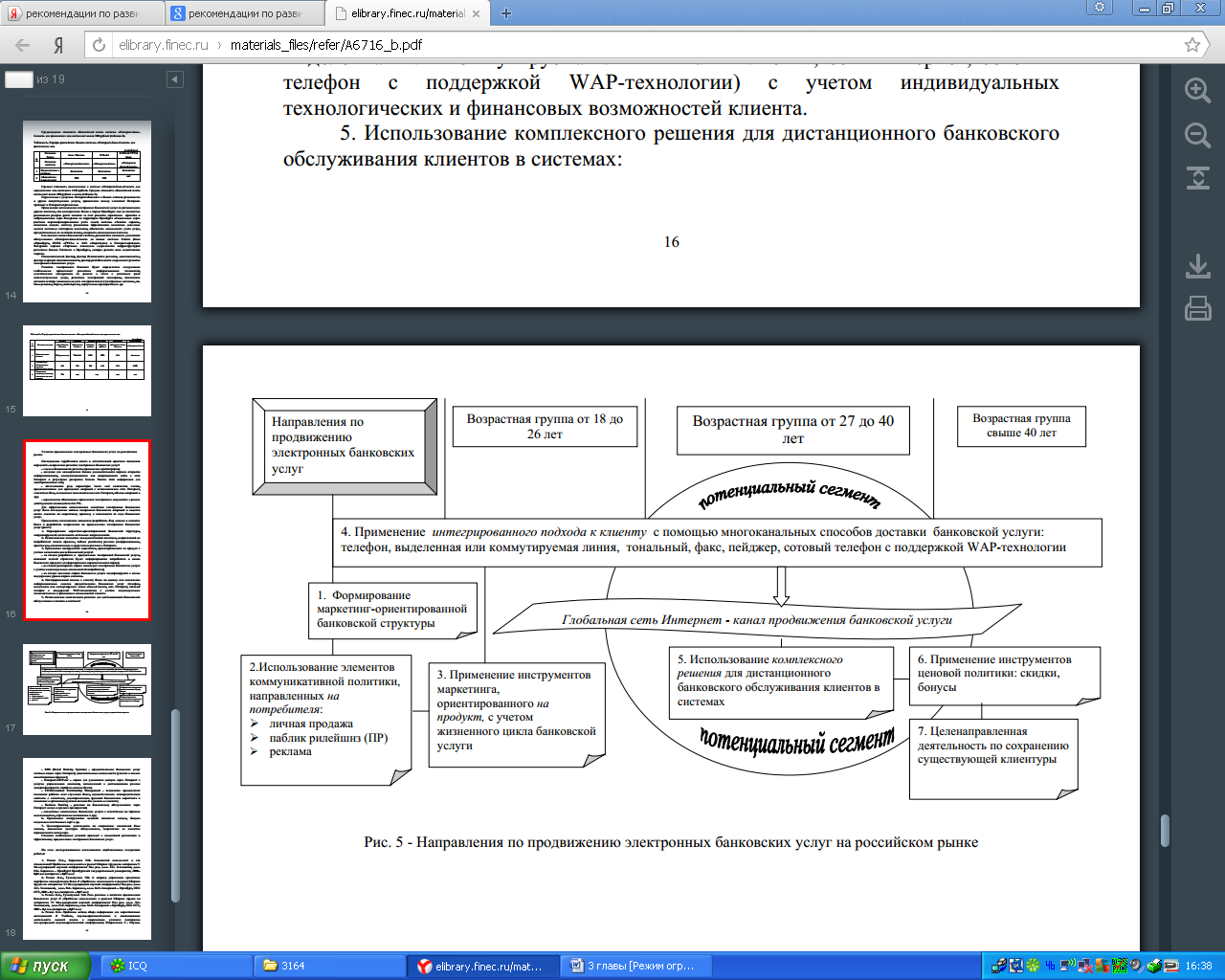Open page 17 thumbnail
Viewport: 1225px width, 980px height.
click(87, 690)
